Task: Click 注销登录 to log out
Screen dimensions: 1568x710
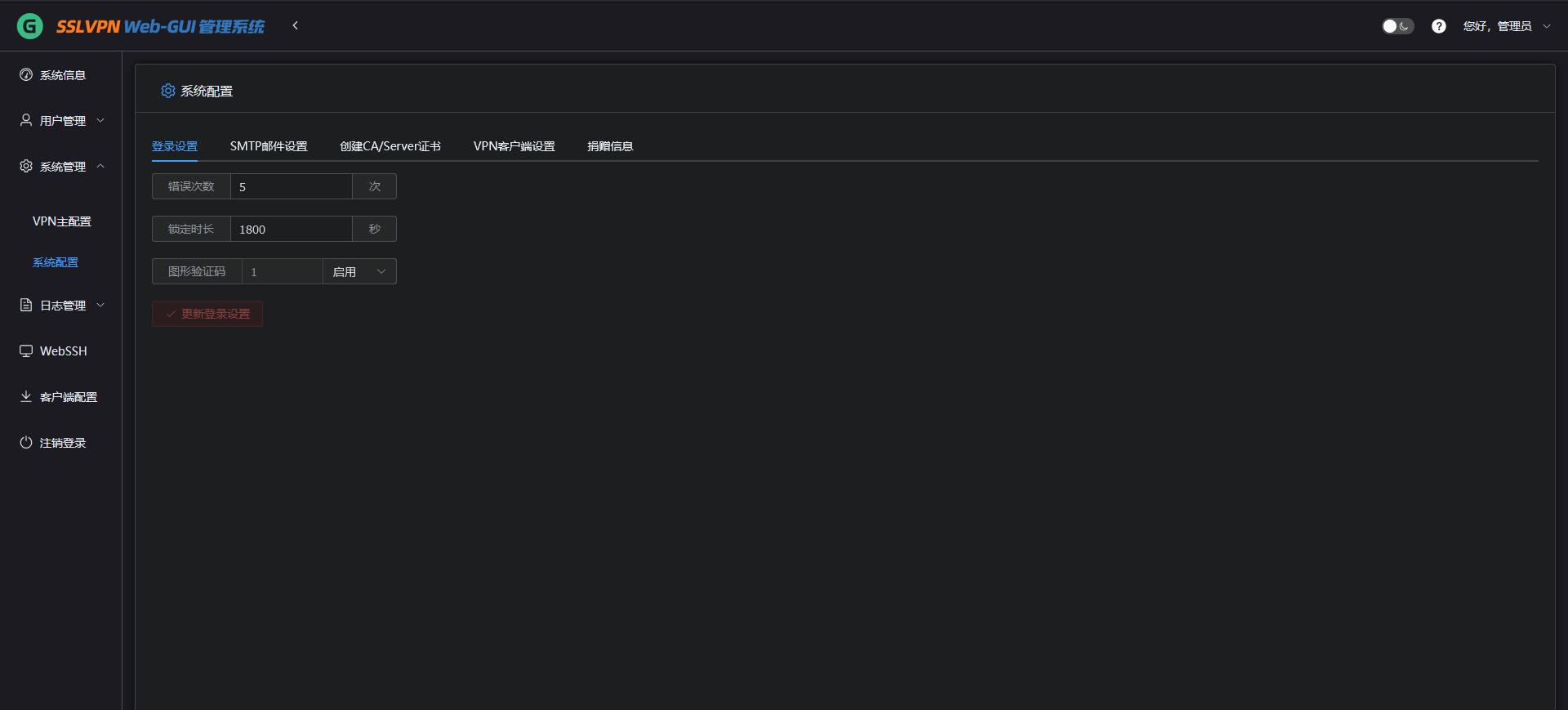Action: click(61, 443)
